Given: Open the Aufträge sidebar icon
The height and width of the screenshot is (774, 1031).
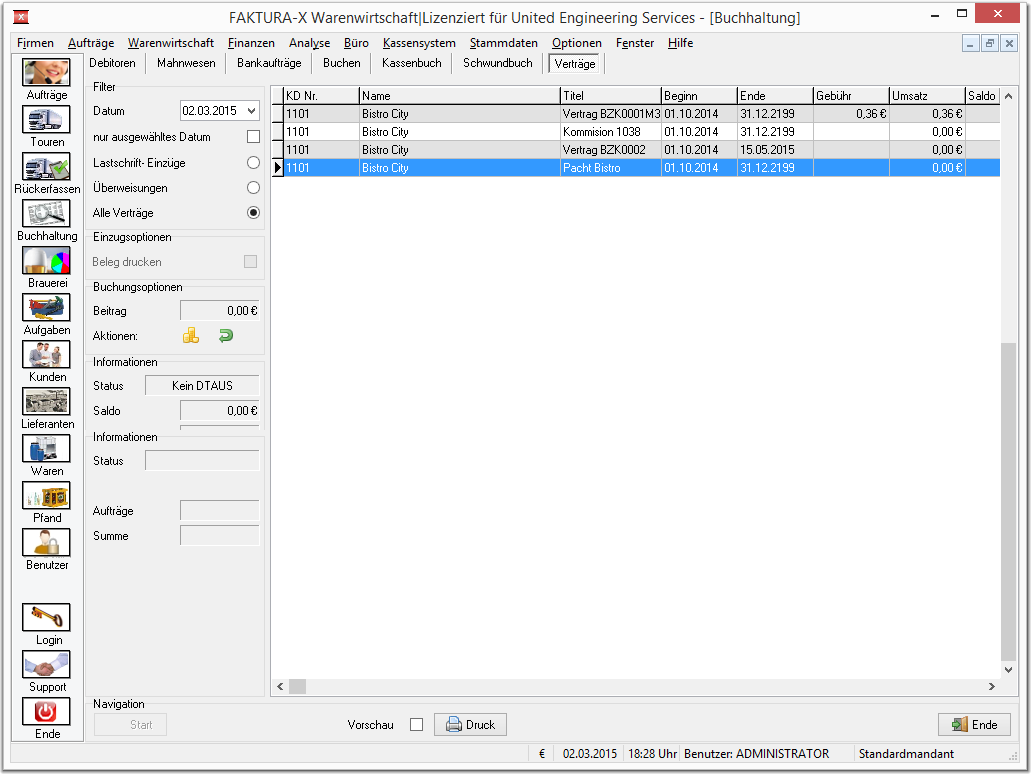Looking at the screenshot, I should pyautogui.click(x=46, y=72).
